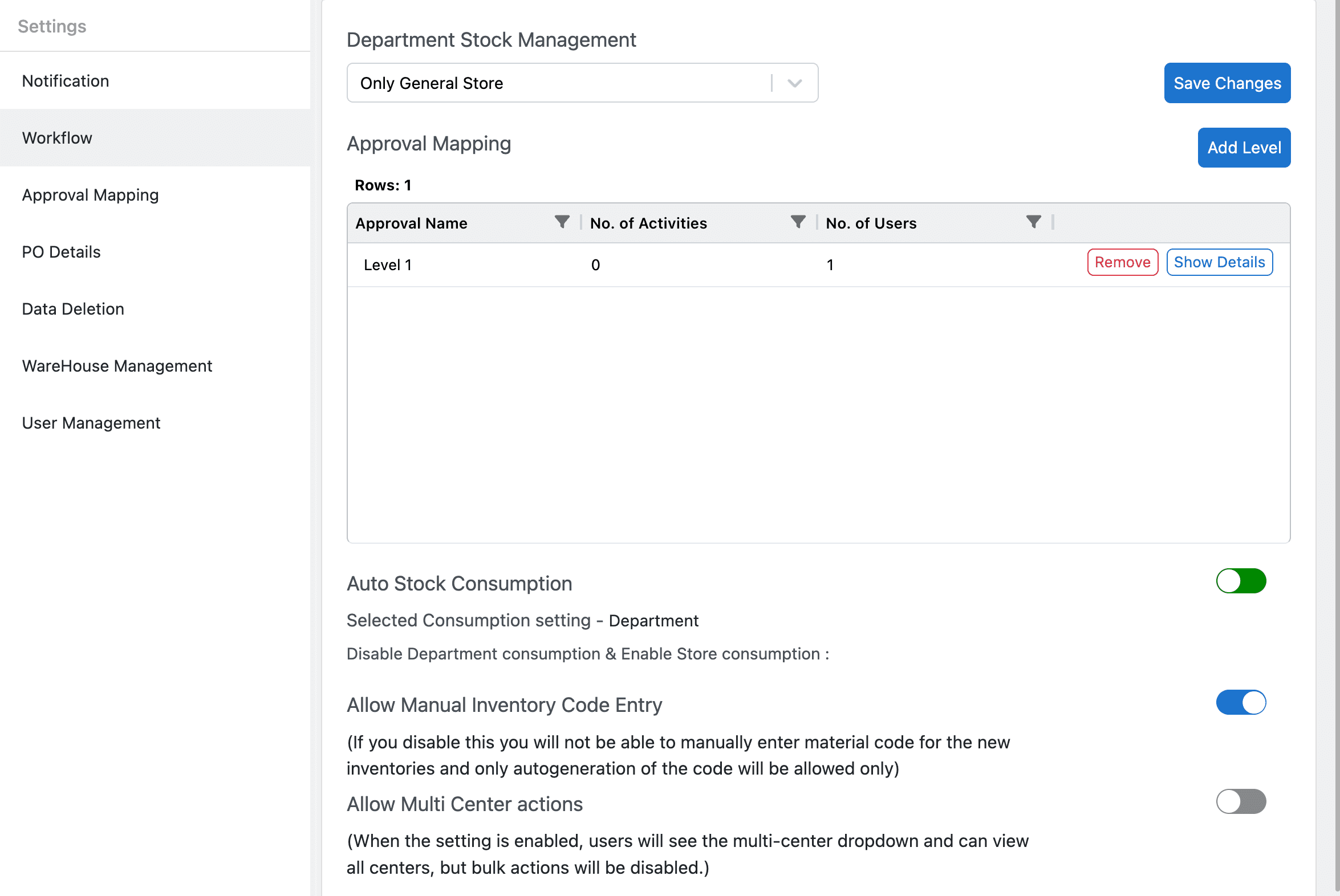This screenshot has width=1340, height=896.
Task: Go to Approval Mapping sidebar item
Action: [x=155, y=195]
